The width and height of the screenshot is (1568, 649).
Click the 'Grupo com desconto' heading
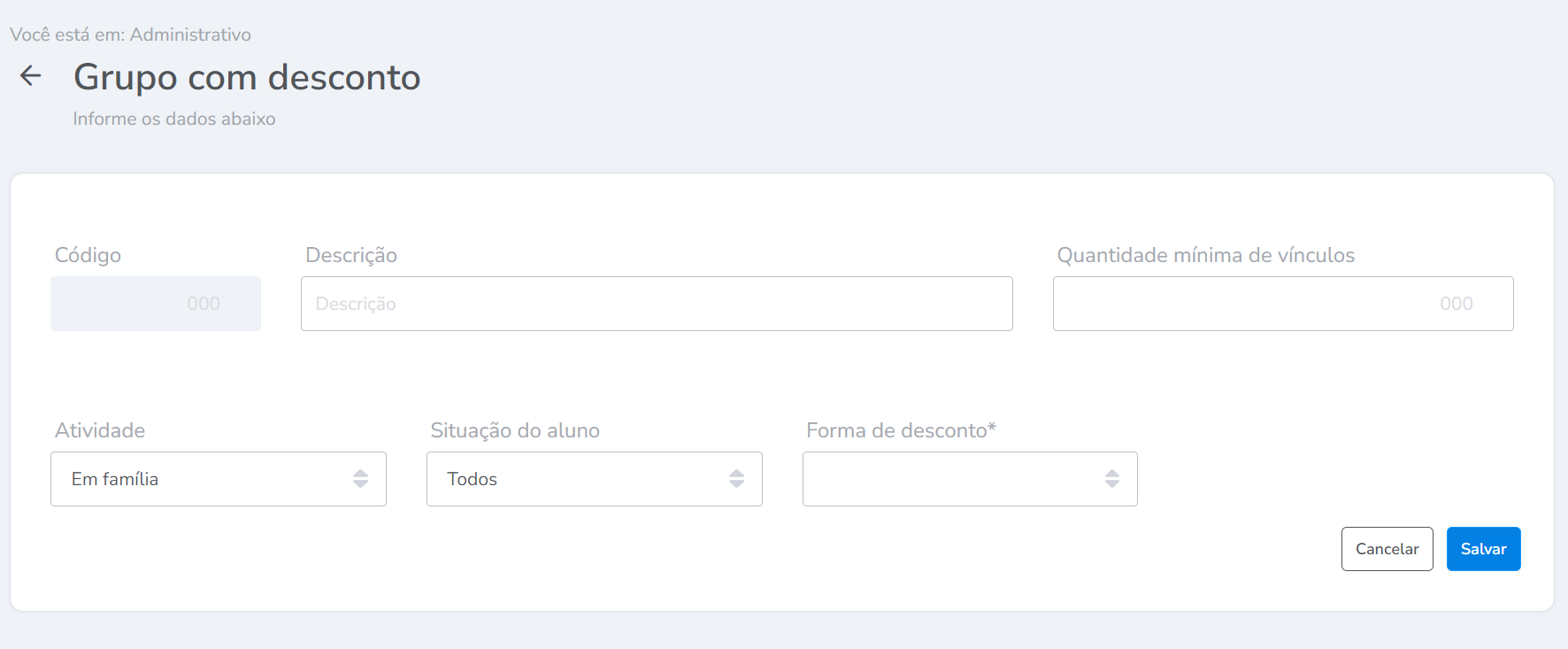[247, 77]
